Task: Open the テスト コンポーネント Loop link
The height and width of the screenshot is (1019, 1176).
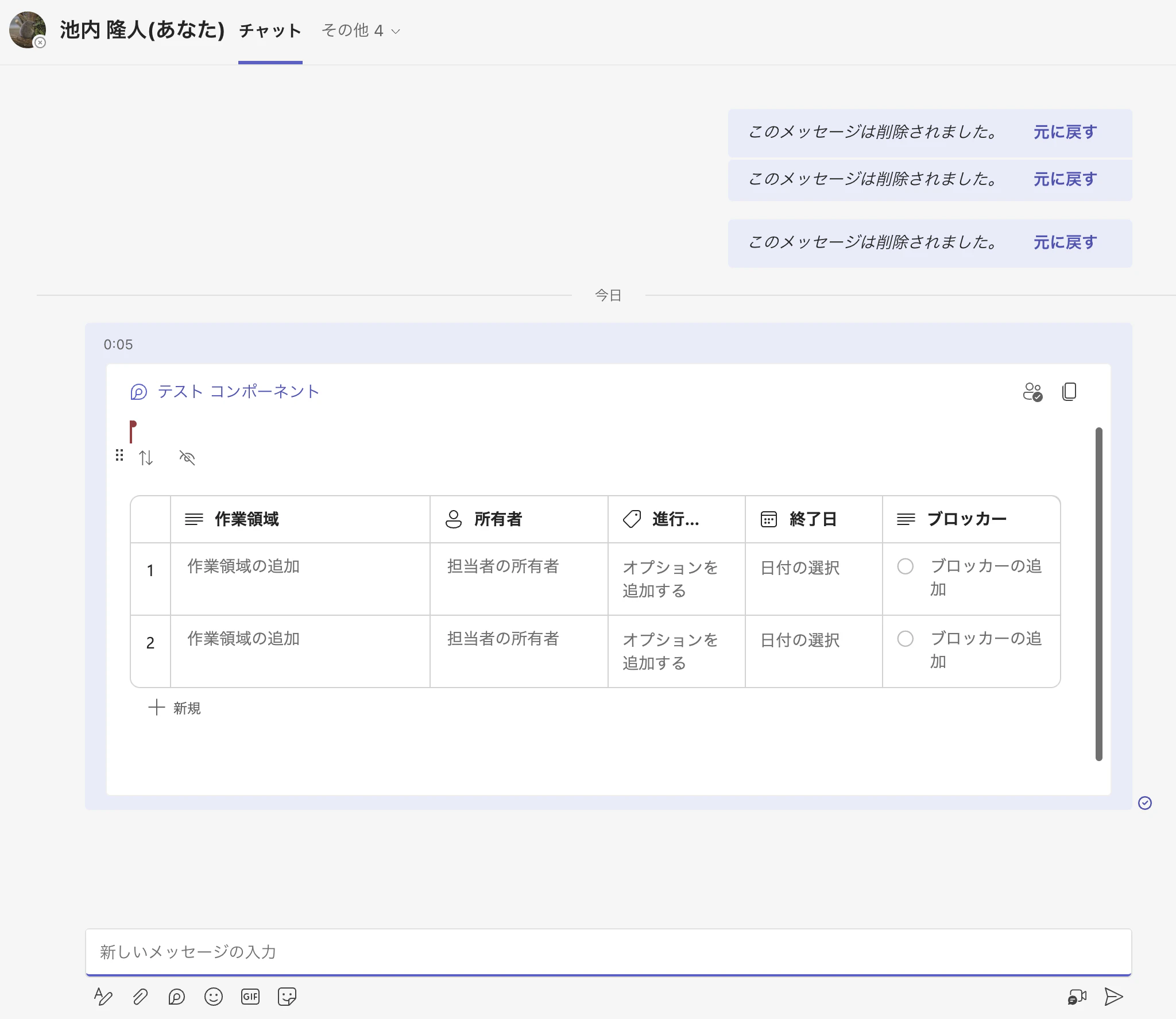Action: point(238,392)
